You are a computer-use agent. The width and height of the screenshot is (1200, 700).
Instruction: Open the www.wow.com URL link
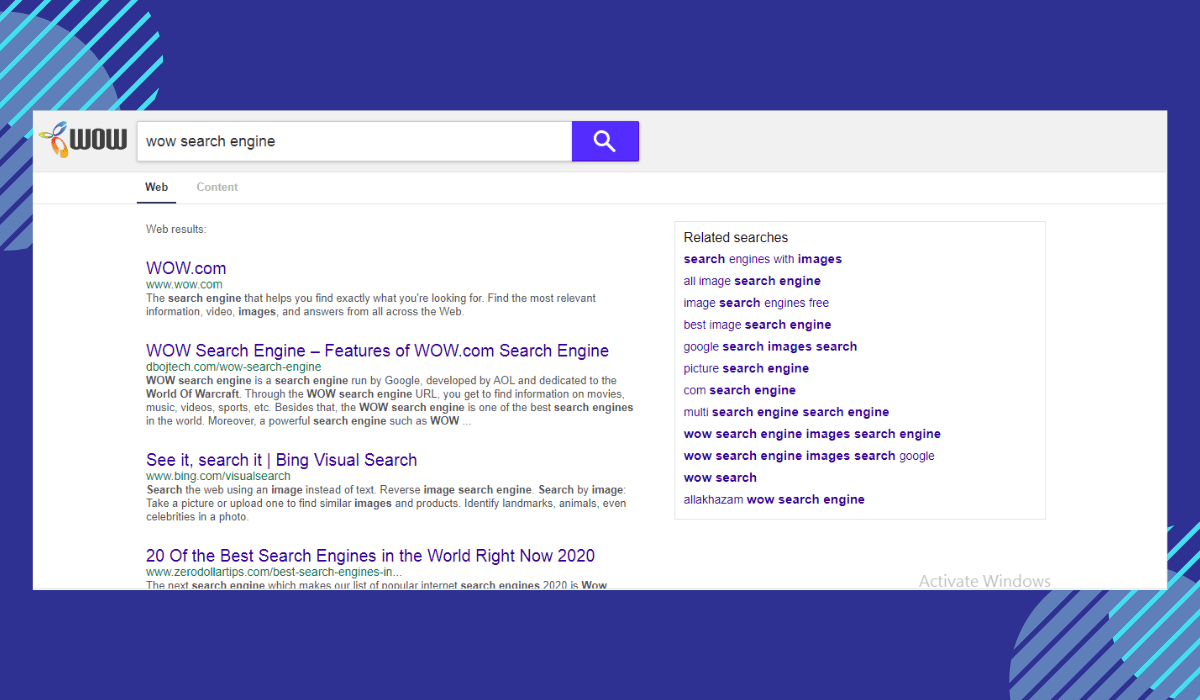coord(184,285)
